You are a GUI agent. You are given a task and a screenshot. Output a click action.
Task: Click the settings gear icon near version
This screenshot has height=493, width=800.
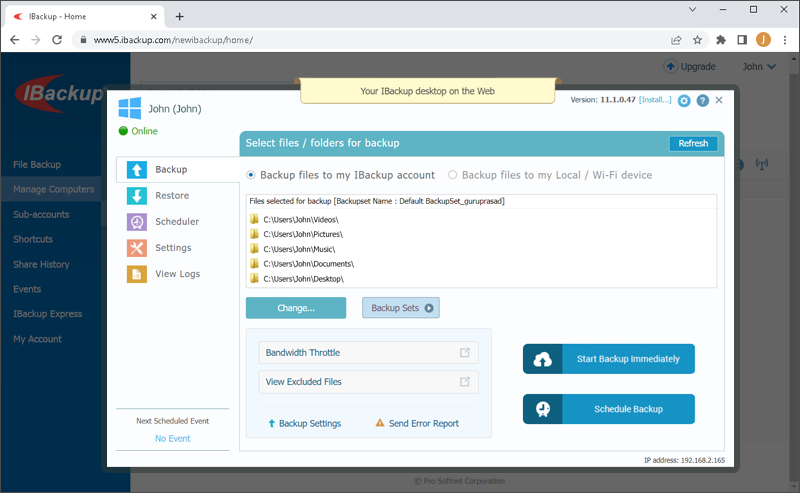(x=684, y=101)
